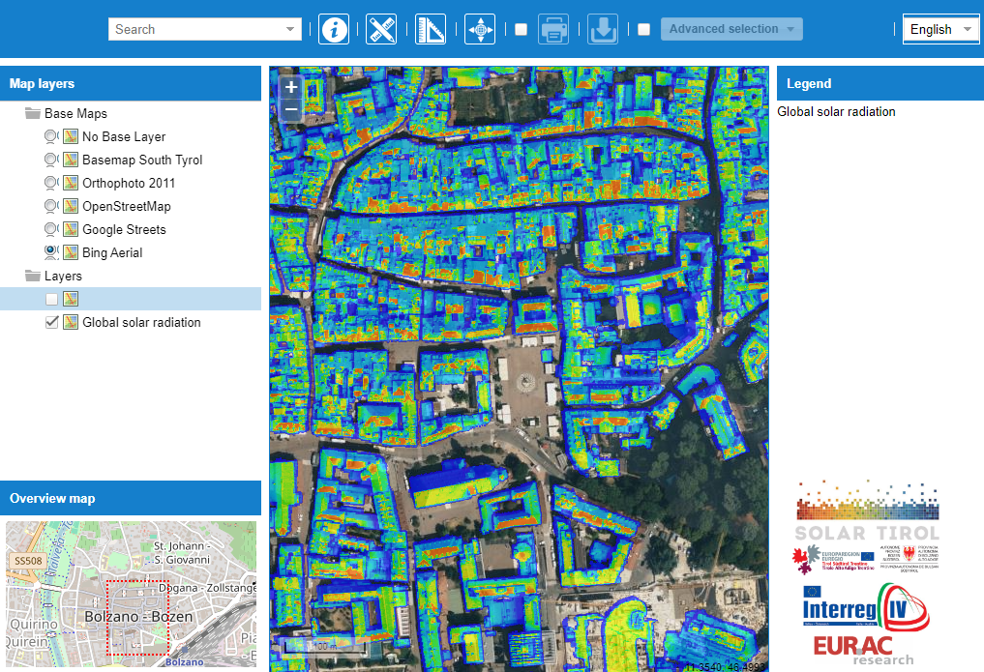
Task: Open the Advanced selection dropdown
Action: (x=731, y=29)
